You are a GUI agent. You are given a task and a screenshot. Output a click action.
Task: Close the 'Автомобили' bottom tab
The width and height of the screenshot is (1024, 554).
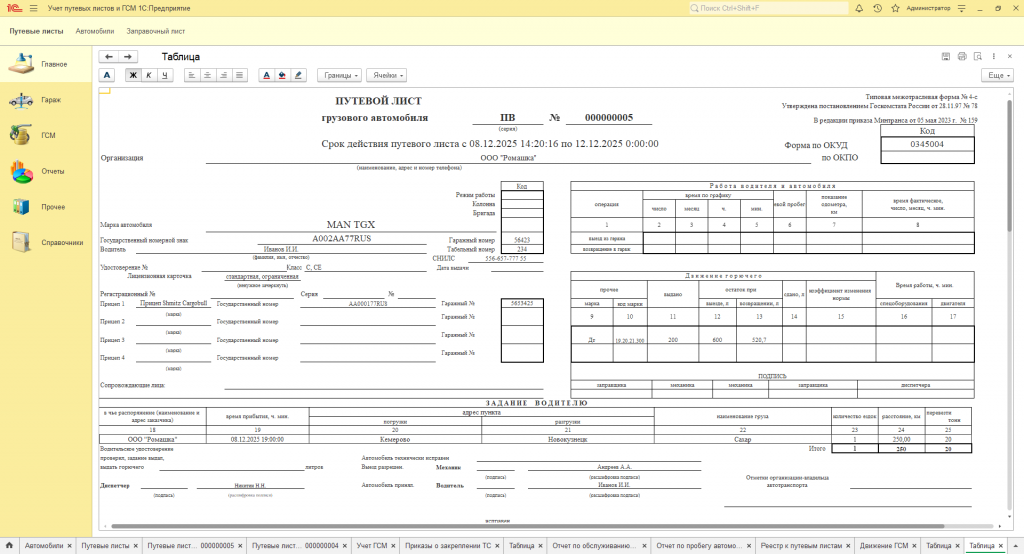pos(69,546)
